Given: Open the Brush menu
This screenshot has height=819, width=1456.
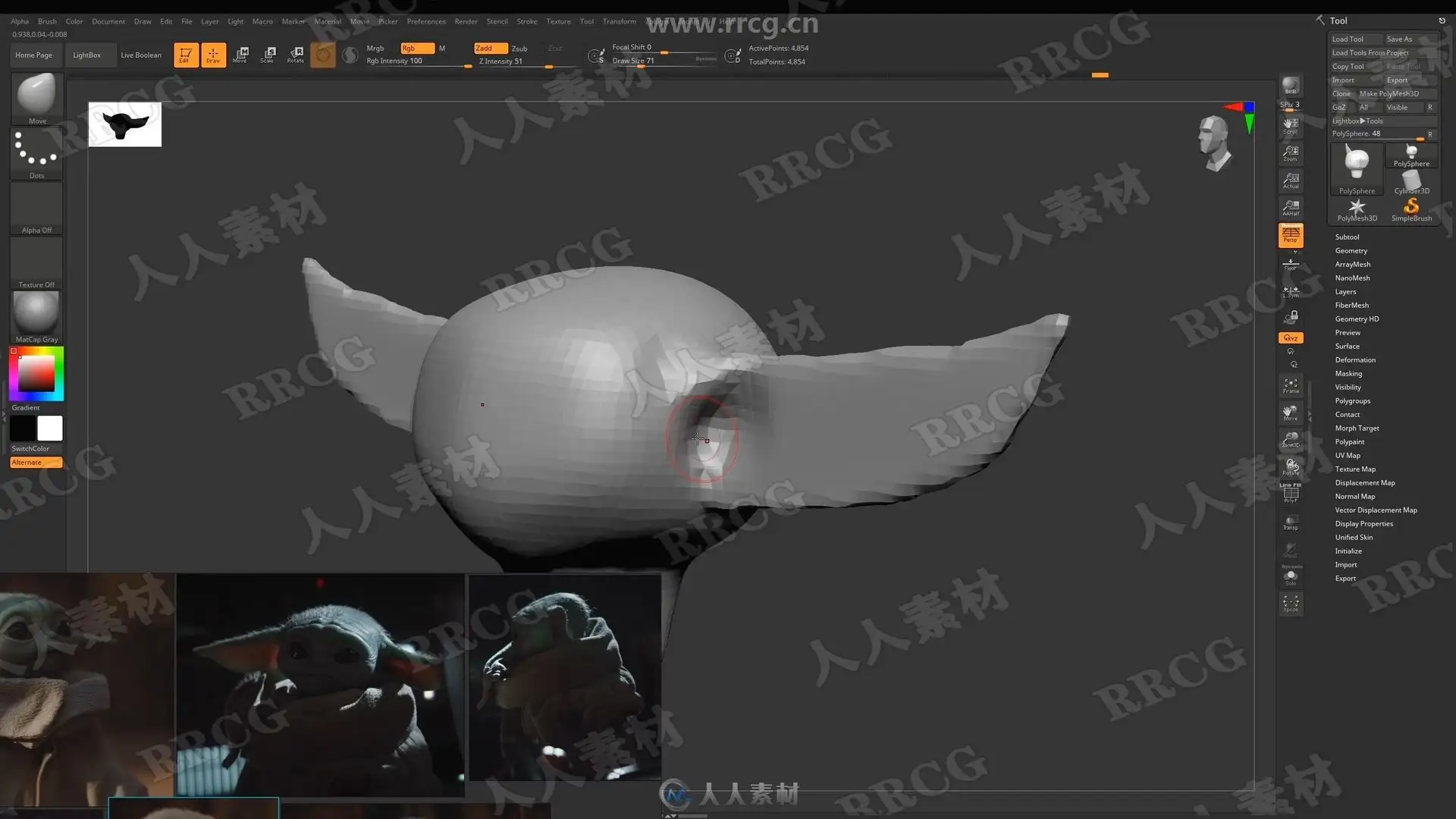Looking at the screenshot, I should [47, 21].
